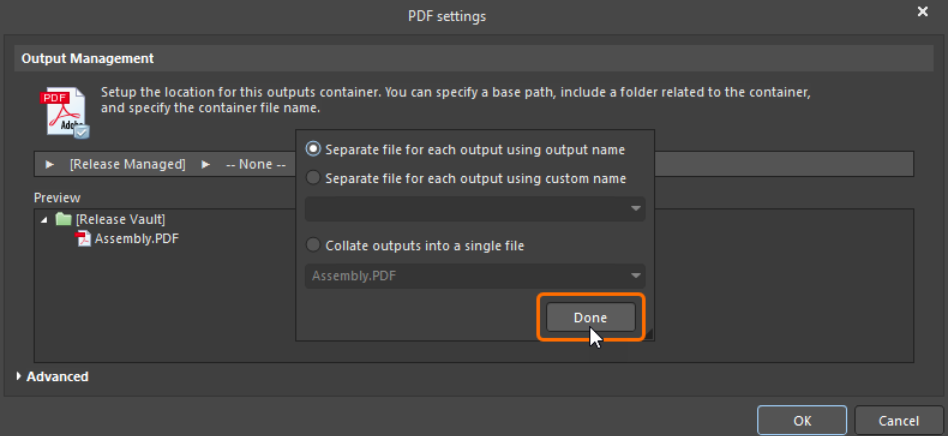Click the arrow before -- None --
This screenshot has height=436, width=948.
pos(205,164)
